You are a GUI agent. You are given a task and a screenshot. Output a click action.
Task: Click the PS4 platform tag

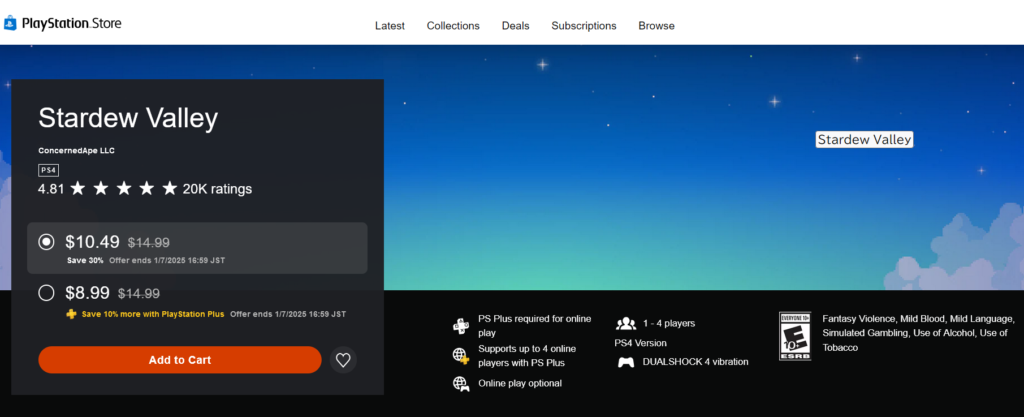pyautogui.click(x=48, y=170)
